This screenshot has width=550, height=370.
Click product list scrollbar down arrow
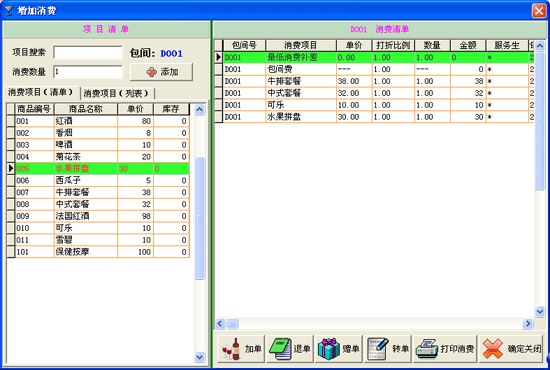(x=199, y=357)
